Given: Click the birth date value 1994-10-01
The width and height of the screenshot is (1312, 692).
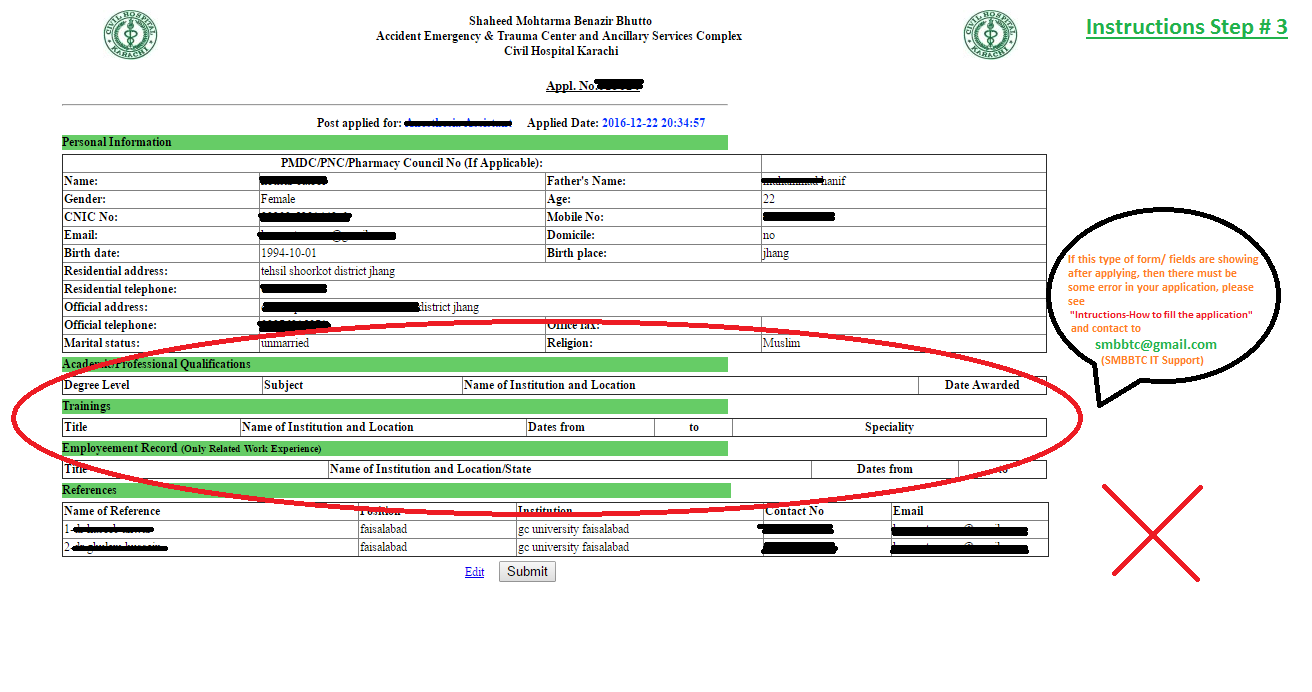Looking at the screenshot, I should (288, 253).
